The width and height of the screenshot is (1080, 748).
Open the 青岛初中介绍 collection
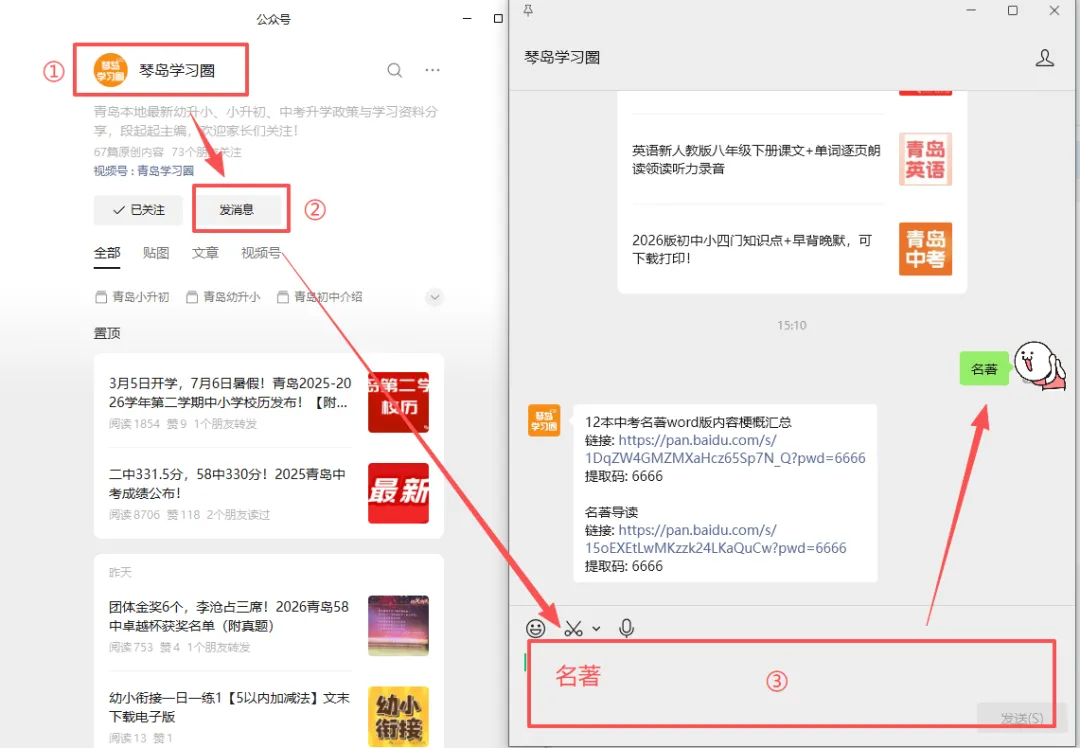pos(320,297)
